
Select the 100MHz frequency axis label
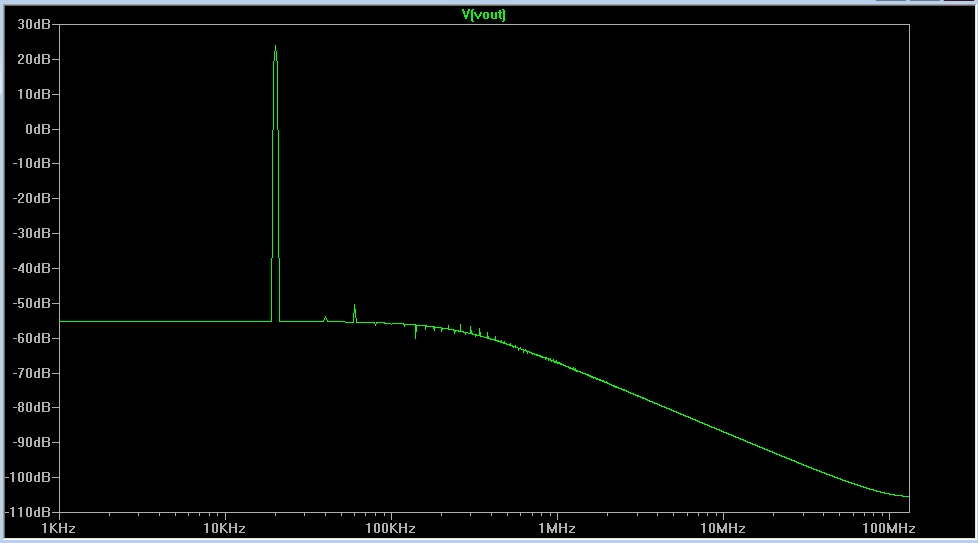coord(889,529)
